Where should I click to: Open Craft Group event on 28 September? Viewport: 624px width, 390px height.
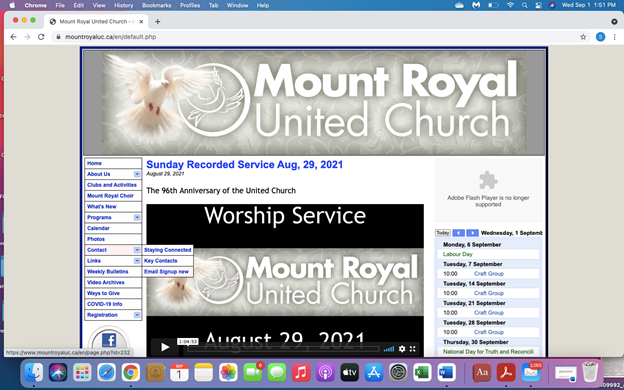click(489, 332)
